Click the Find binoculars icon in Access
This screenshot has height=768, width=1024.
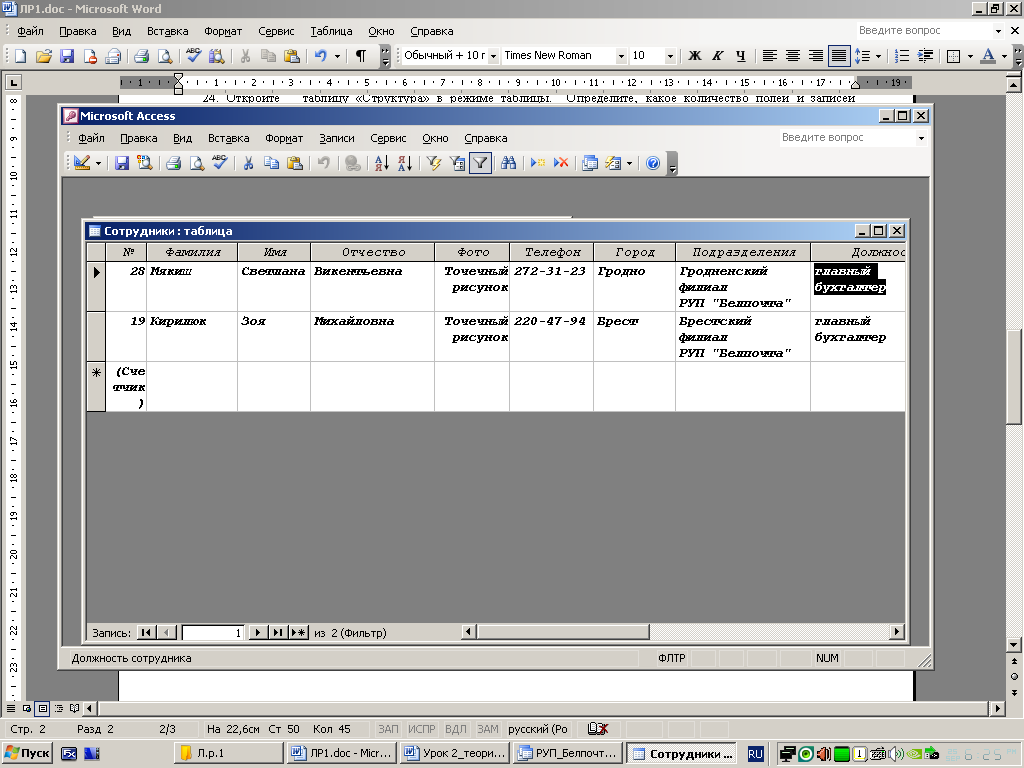(x=509, y=163)
